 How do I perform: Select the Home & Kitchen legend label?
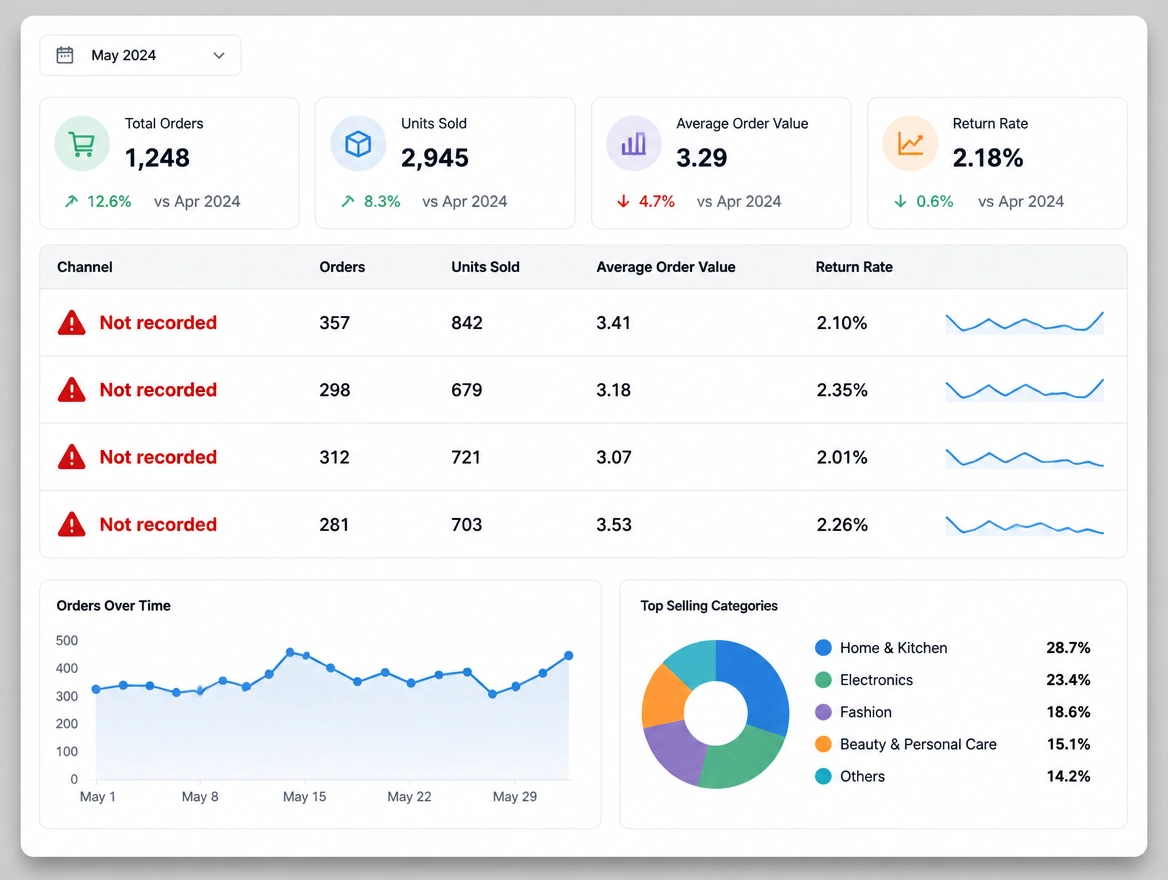[894, 648]
